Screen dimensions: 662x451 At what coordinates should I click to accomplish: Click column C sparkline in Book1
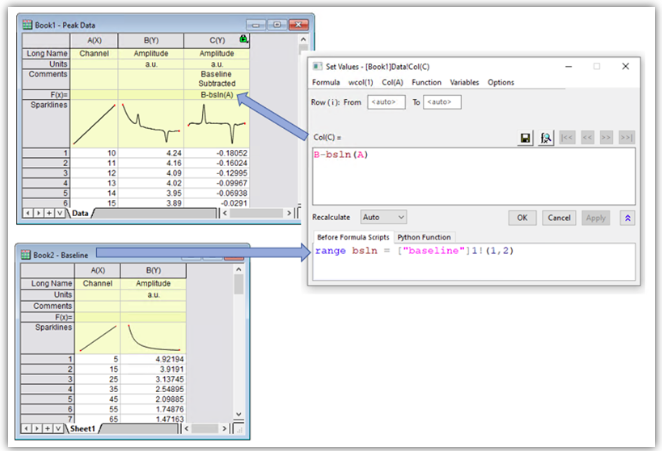[217, 124]
